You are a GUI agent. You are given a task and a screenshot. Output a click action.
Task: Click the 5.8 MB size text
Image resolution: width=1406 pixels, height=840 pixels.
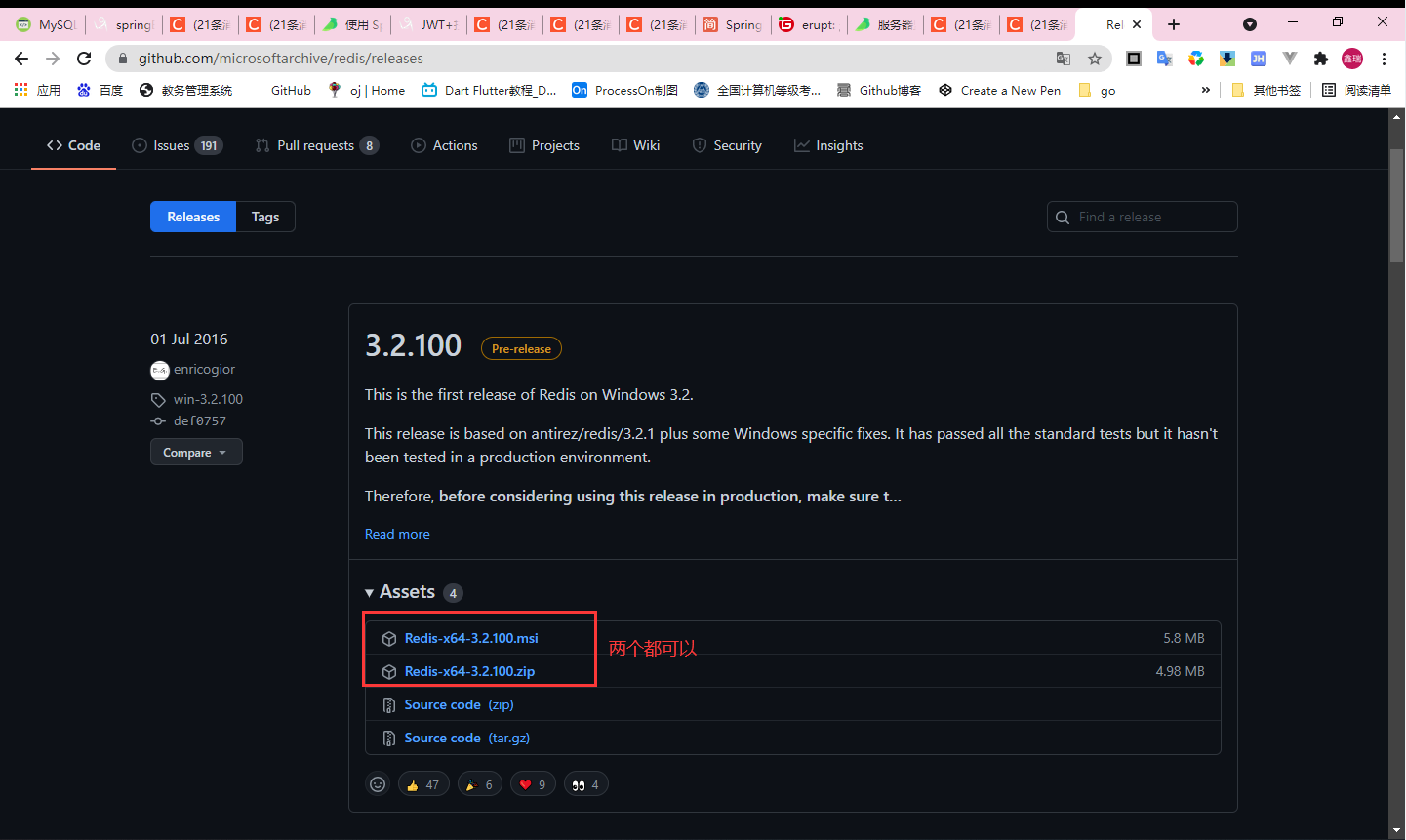(x=1184, y=638)
